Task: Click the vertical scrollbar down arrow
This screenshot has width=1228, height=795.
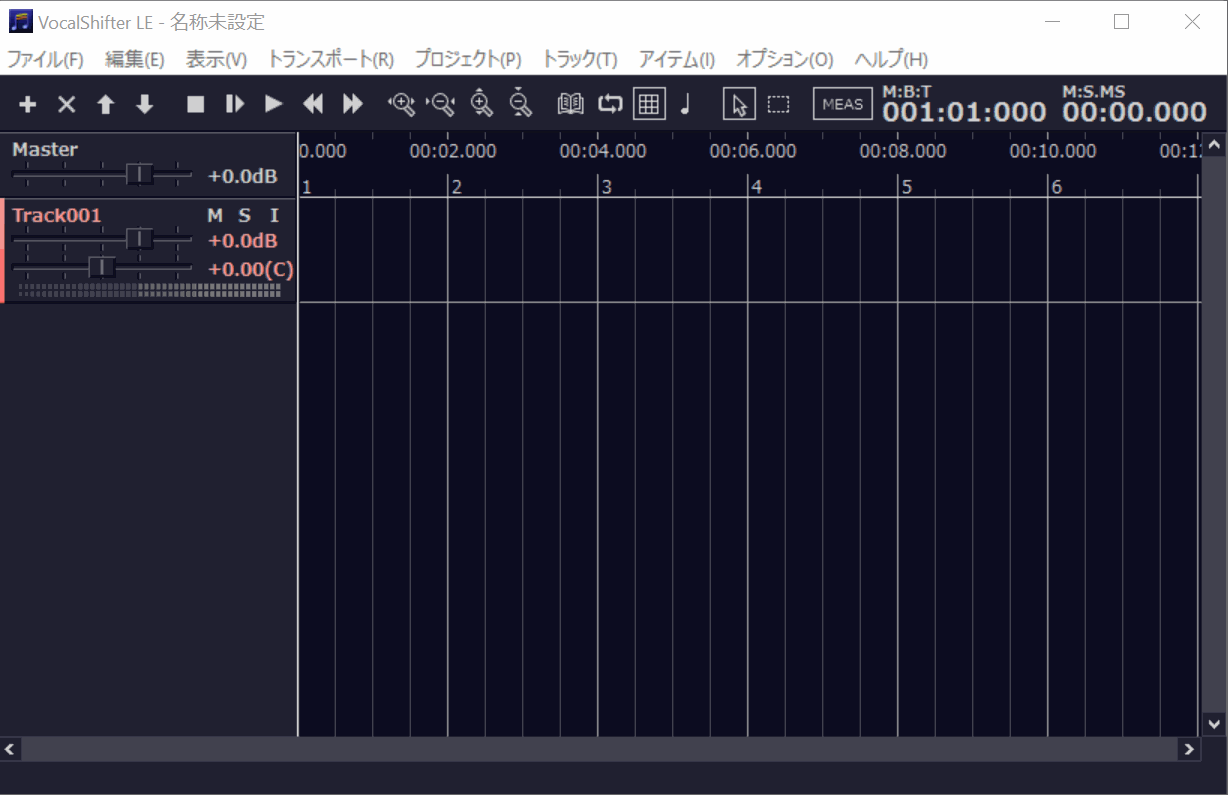Action: pyautogui.click(x=1214, y=723)
